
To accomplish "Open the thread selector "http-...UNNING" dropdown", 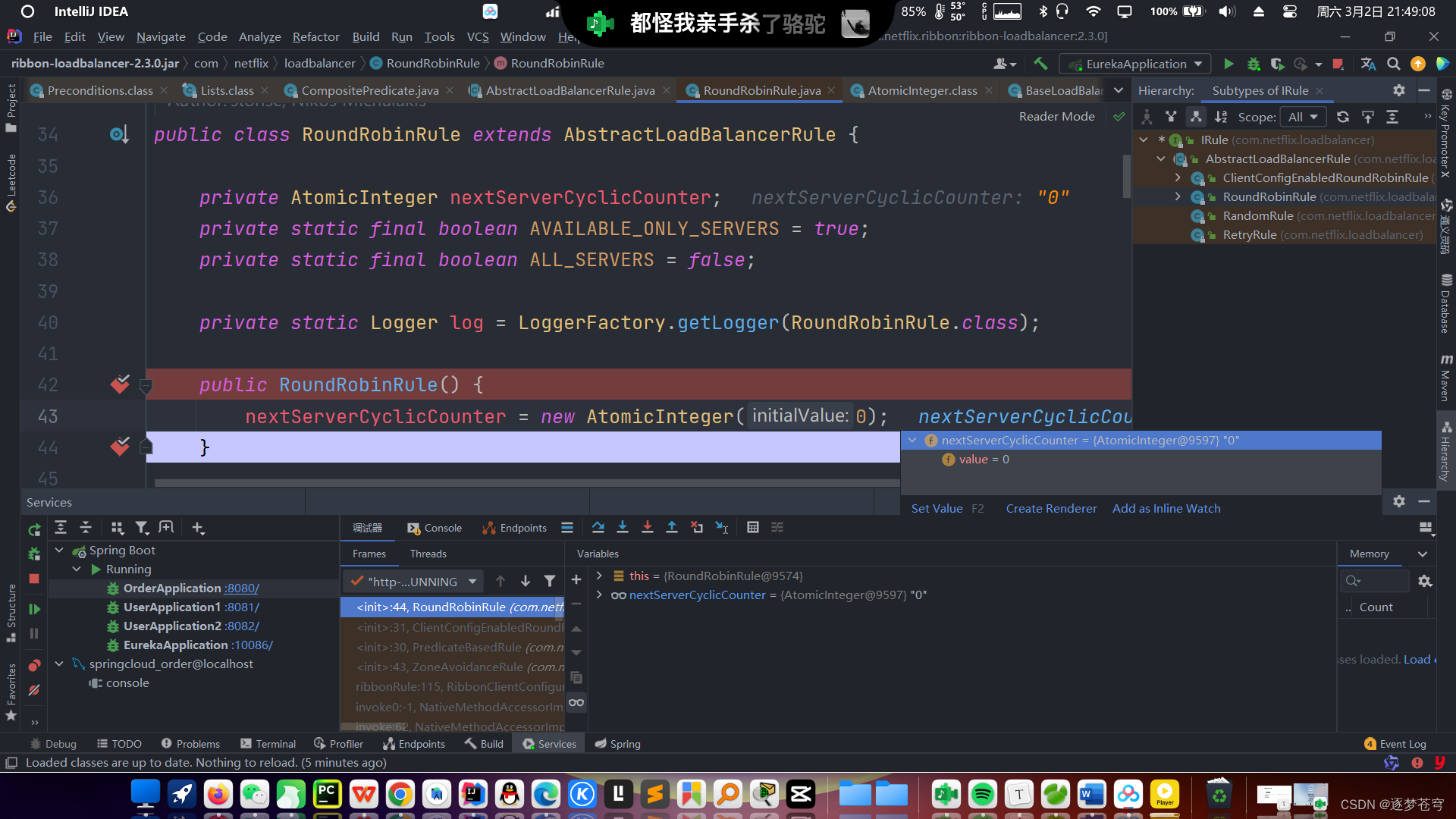I will click(472, 582).
